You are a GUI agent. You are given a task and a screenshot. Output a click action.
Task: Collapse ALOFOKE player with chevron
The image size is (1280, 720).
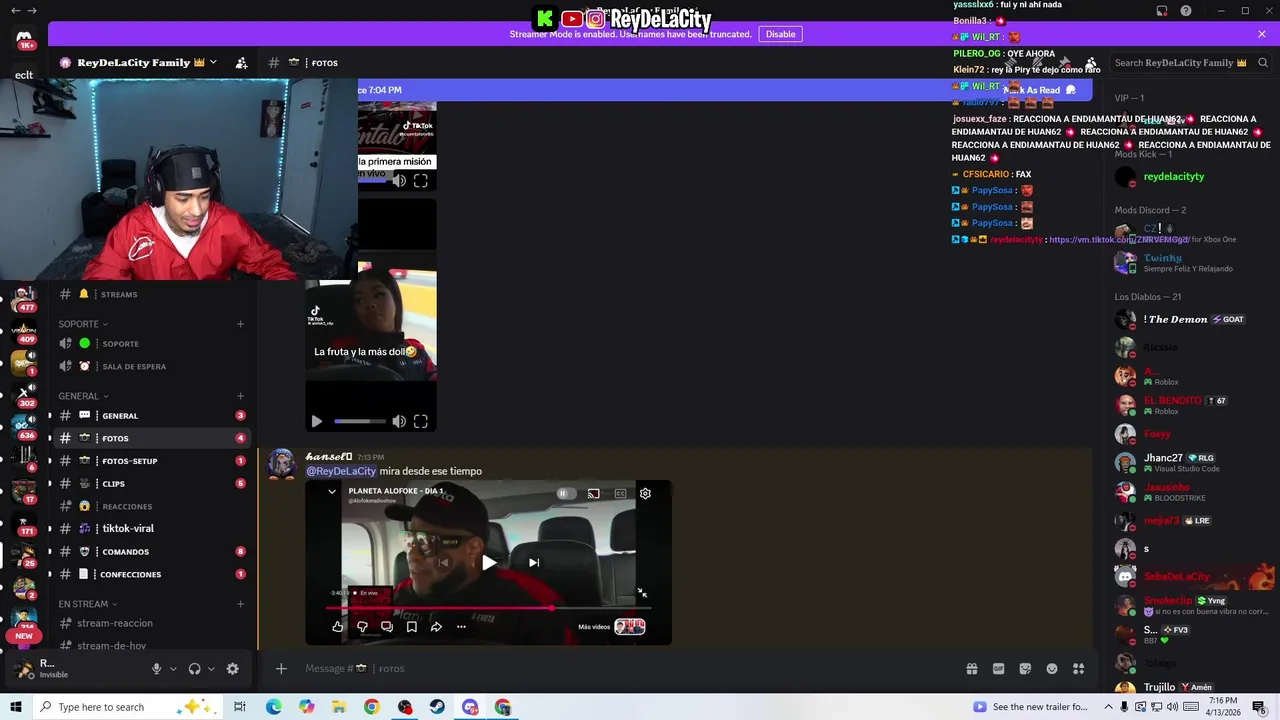click(x=332, y=491)
